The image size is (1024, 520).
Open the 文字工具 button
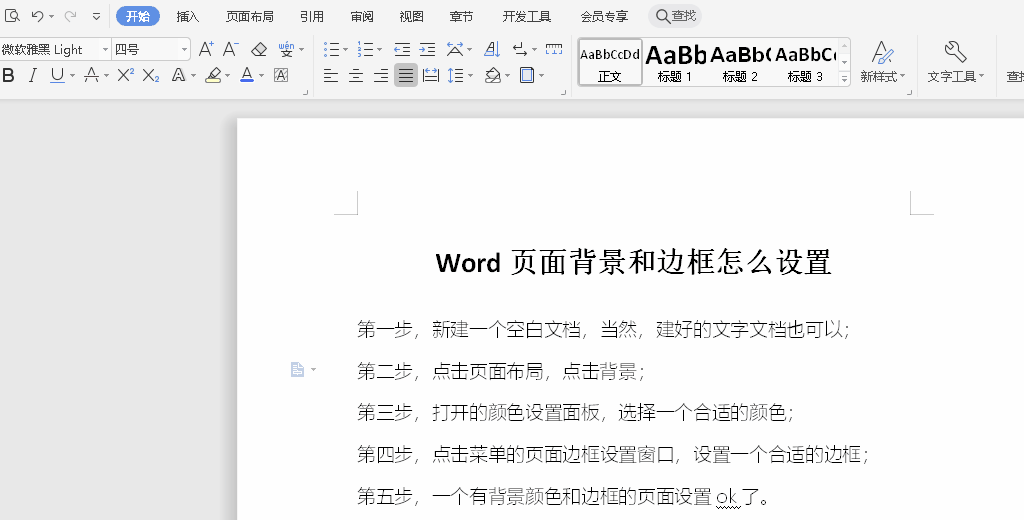(x=955, y=62)
